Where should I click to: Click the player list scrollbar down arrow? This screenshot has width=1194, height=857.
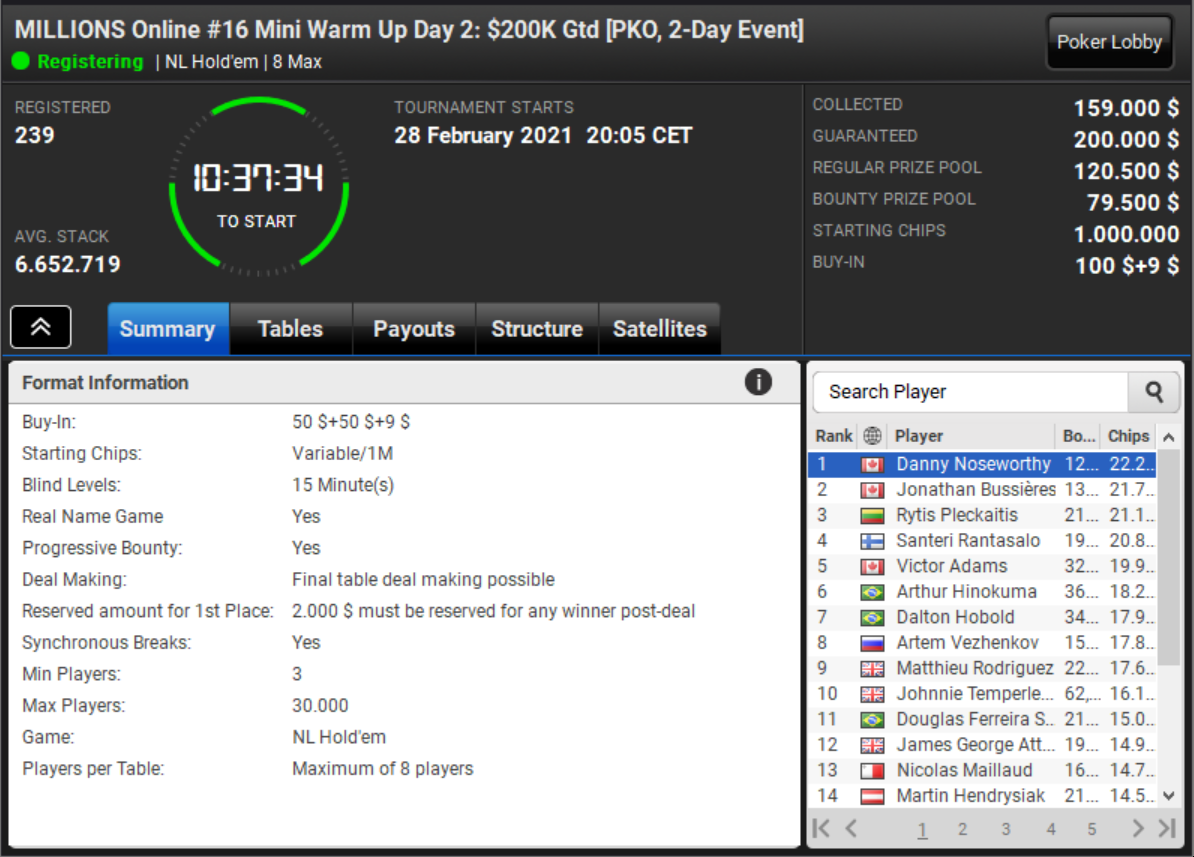(1169, 796)
